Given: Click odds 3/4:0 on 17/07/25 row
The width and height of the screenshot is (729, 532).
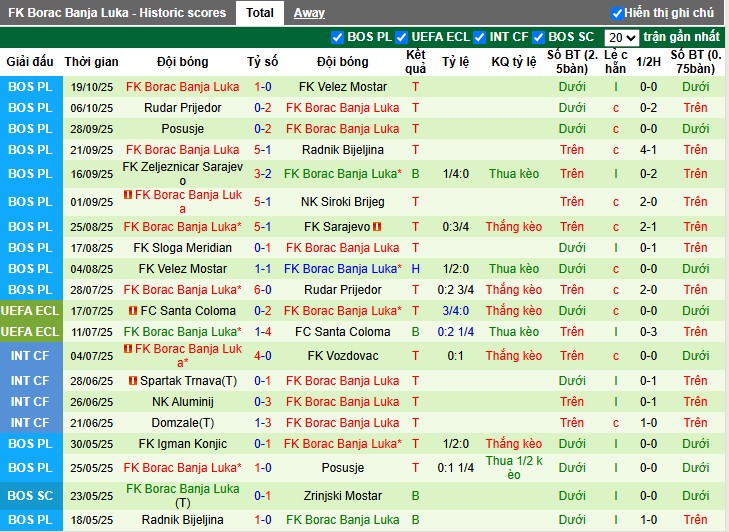Looking at the screenshot, I should [456, 311].
